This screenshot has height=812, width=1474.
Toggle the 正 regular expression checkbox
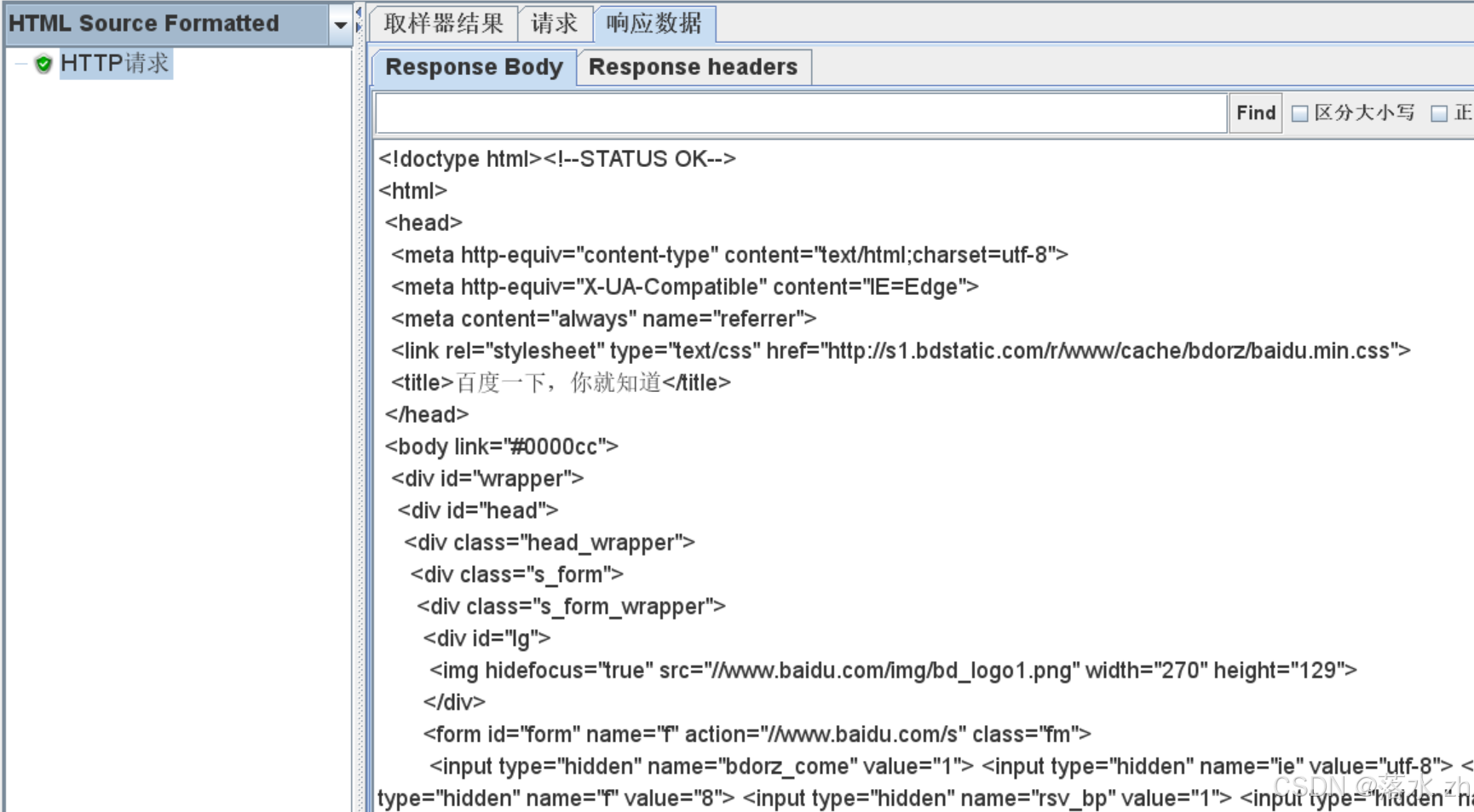point(1439,113)
